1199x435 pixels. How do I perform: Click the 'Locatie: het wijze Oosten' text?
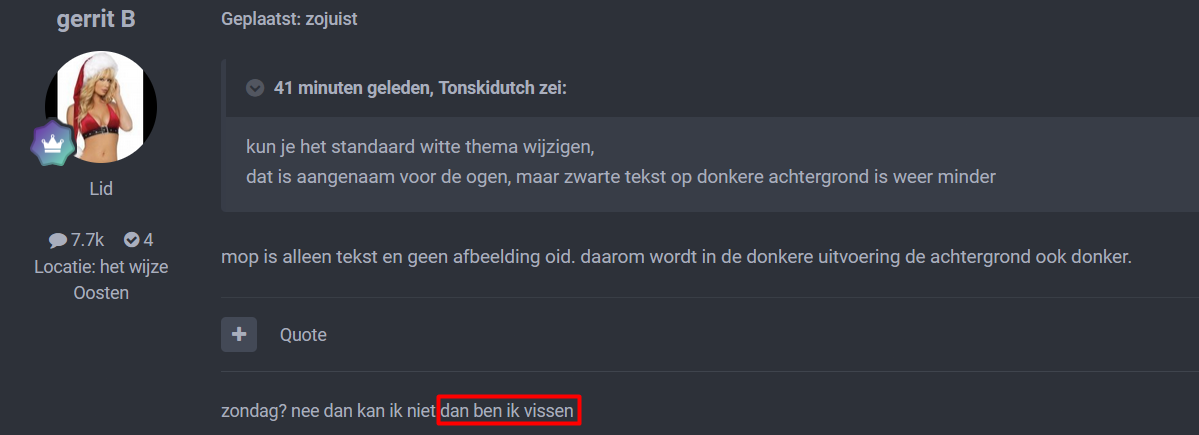(x=101, y=280)
